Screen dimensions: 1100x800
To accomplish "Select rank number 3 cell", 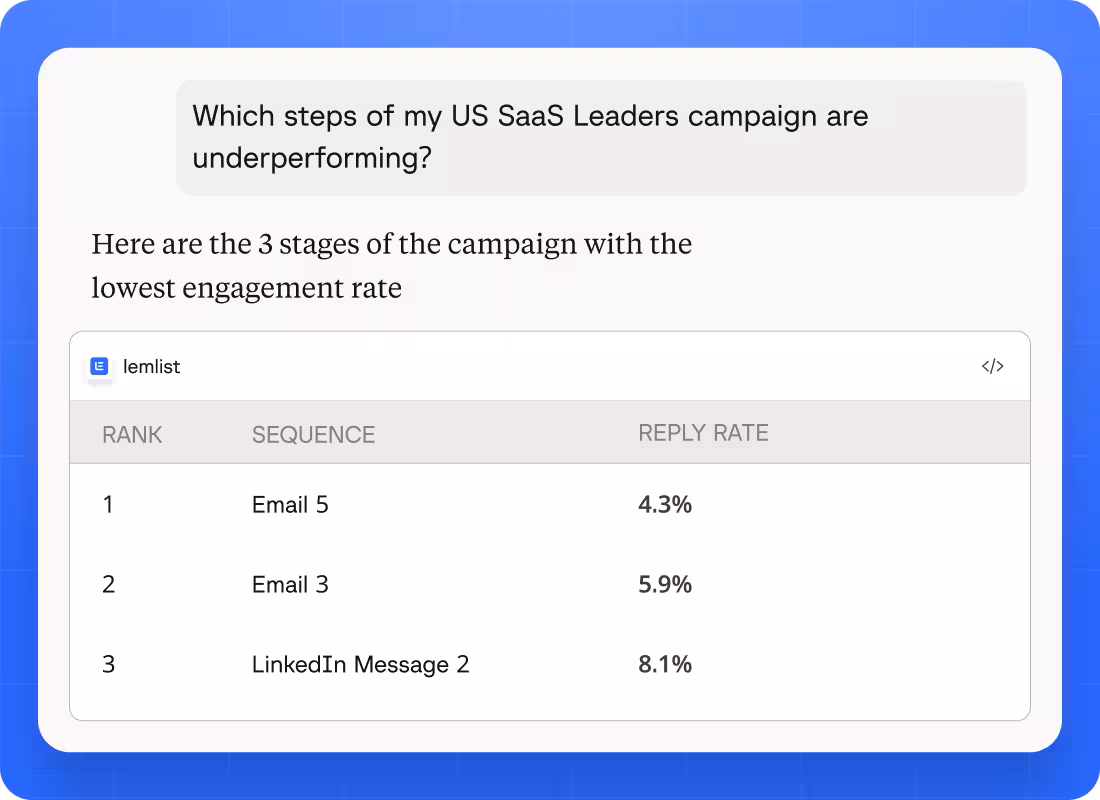I will tap(109, 665).
